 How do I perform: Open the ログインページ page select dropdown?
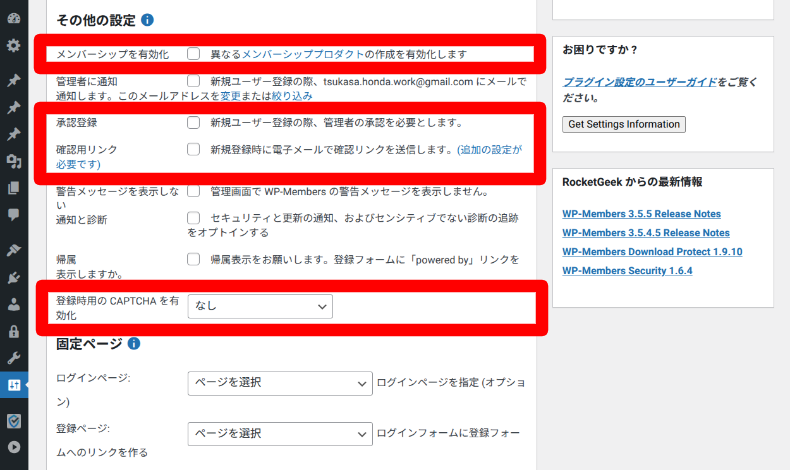pyautogui.click(x=280, y=383)
